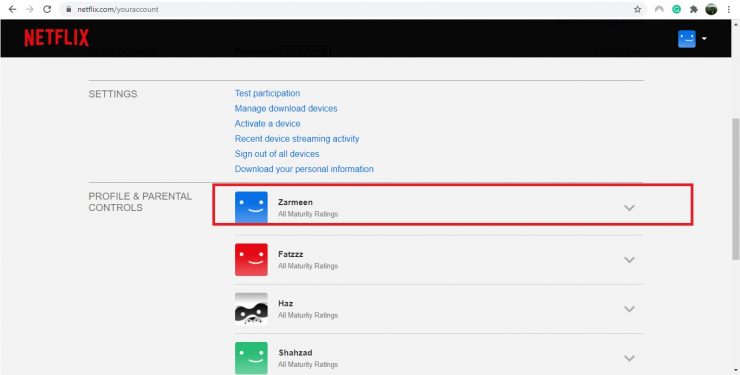Open the account dropdown caret in Netflix header
Viewport: 740px width, 375px height.
[704, 39]
